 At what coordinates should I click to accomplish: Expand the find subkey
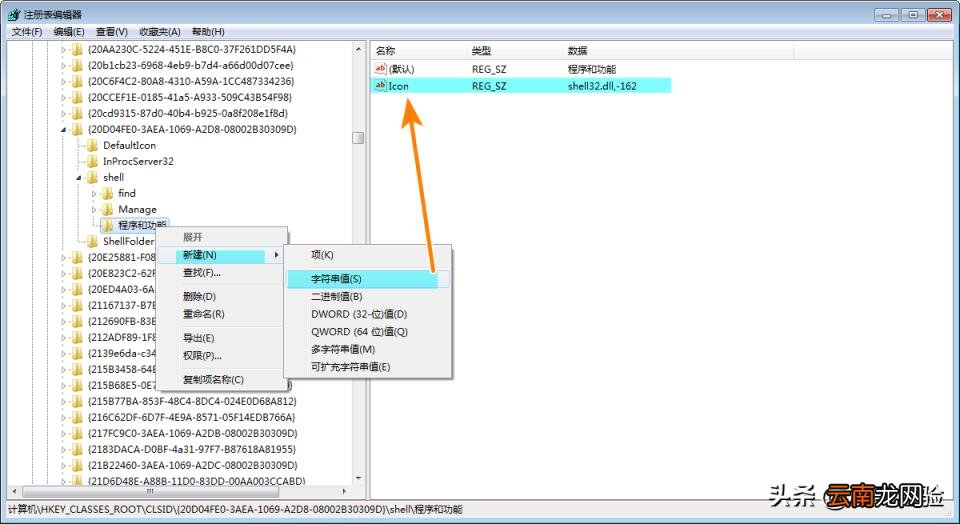(94, 193)
